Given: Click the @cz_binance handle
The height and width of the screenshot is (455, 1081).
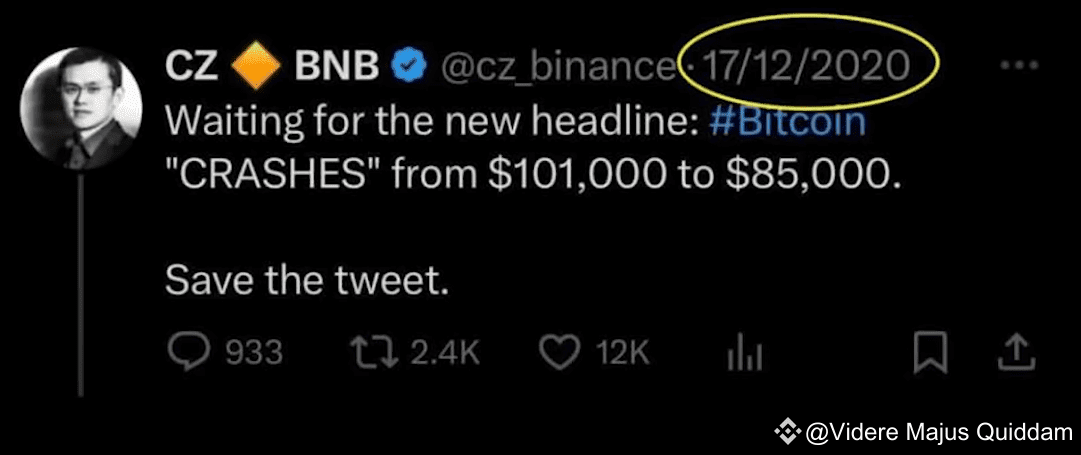Looking at the screenshot, I should (x=552, y=68).
